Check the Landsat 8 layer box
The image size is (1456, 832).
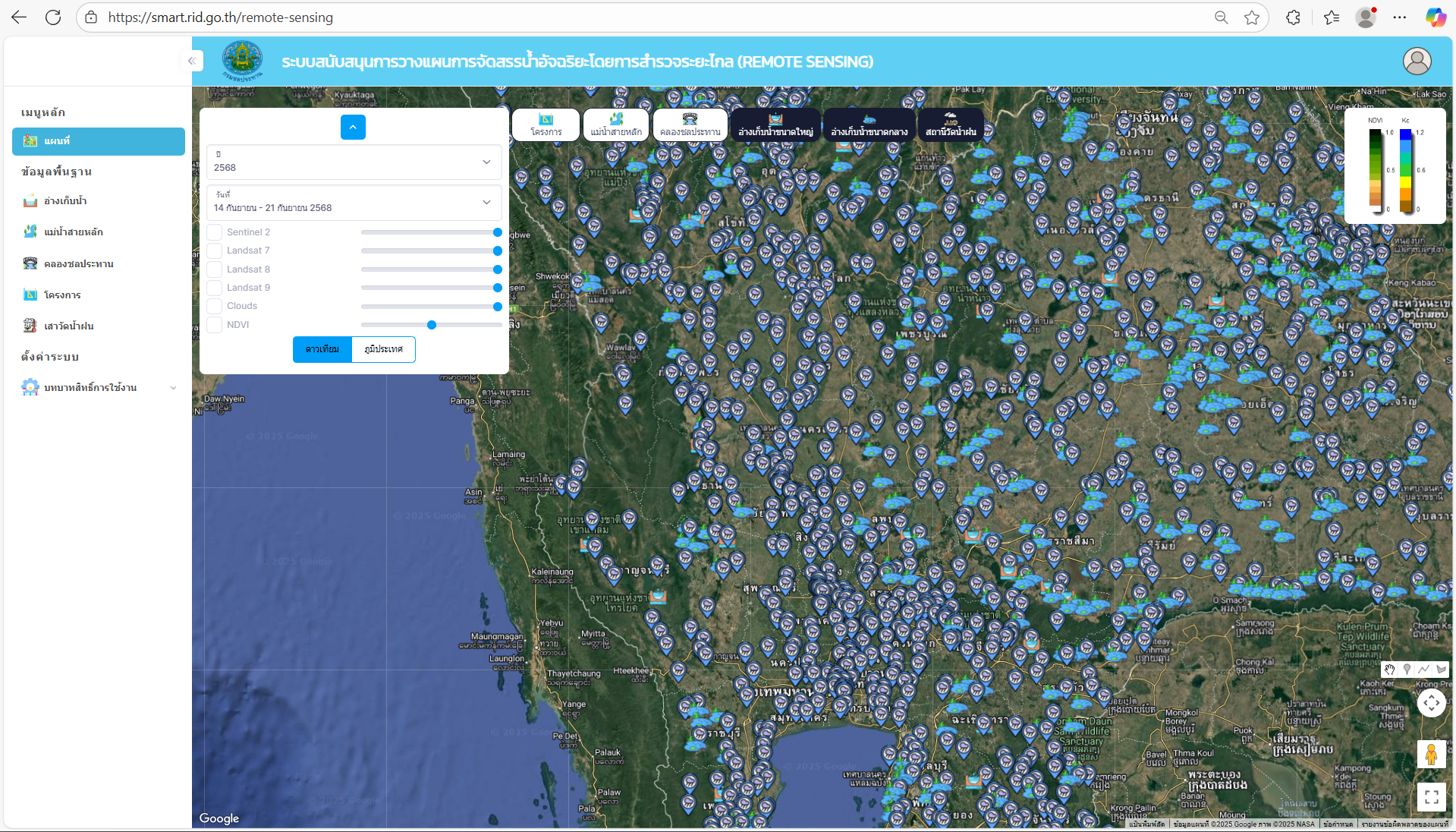215,269
